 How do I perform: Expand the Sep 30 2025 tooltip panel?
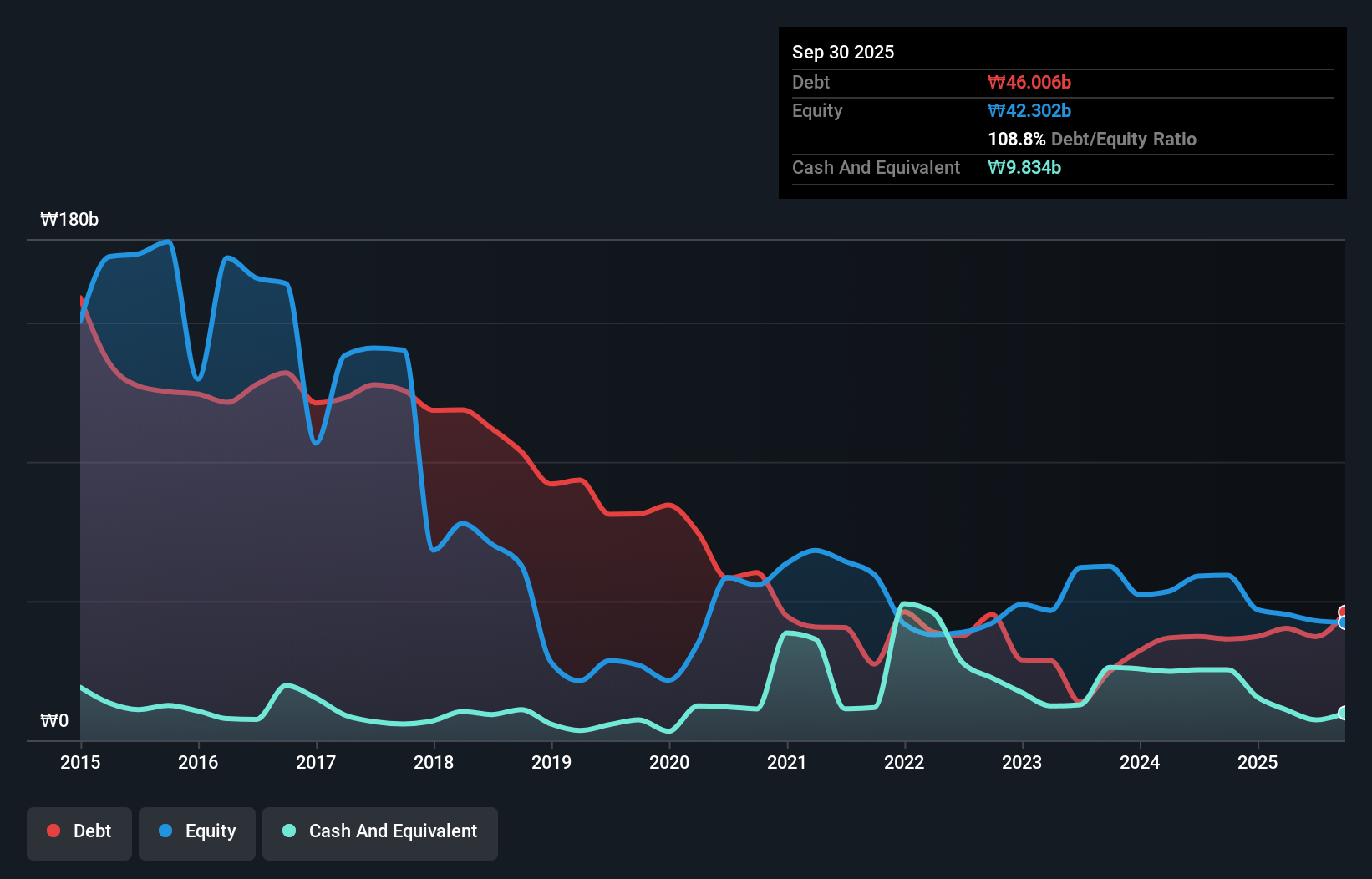pyautogui.click(x=843, y=52)
